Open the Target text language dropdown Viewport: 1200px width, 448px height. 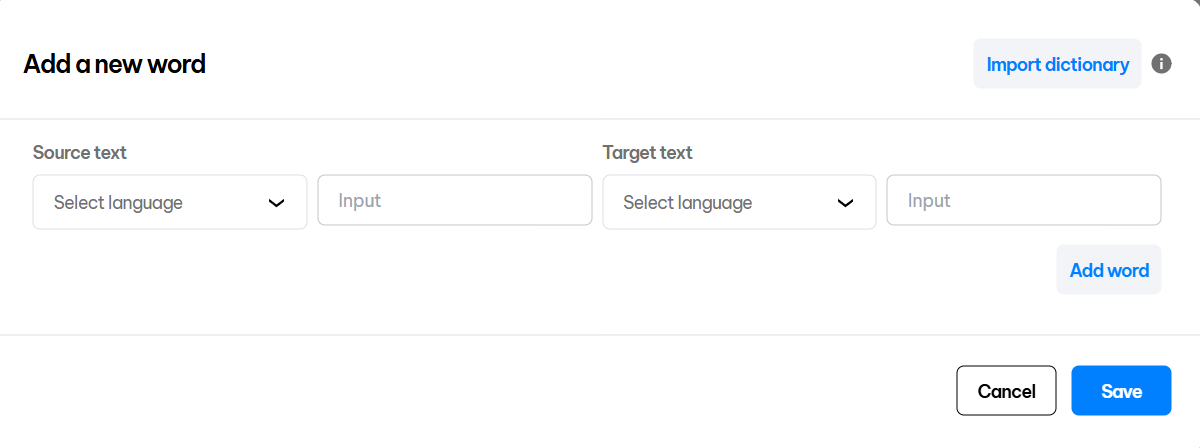739,202
